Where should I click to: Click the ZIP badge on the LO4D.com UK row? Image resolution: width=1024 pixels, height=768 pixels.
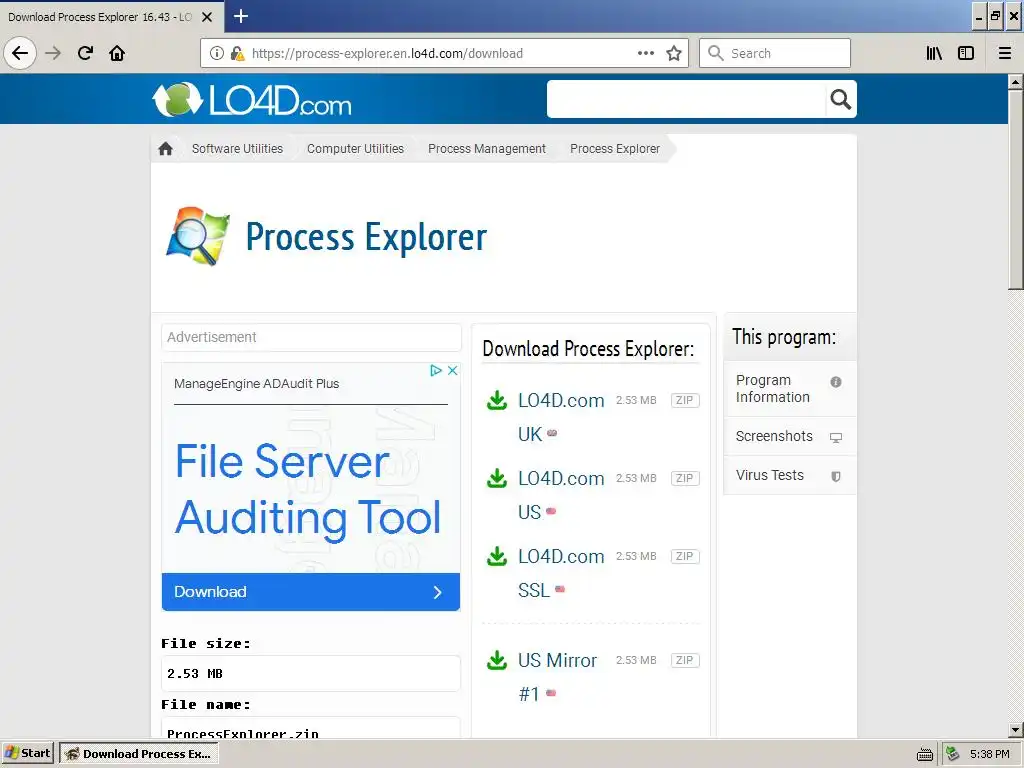pyautogui.click(x=685, y=400)
